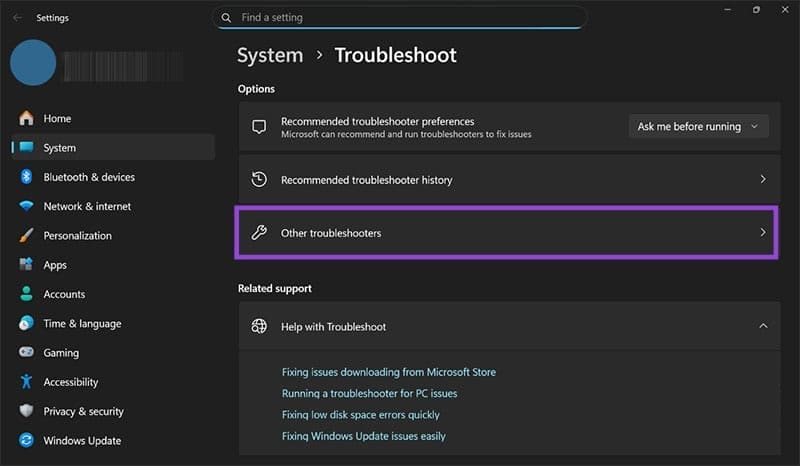Click the Home icon in sidebar
Viewport: 800px width, 466px height.
[x=26, y=118]
